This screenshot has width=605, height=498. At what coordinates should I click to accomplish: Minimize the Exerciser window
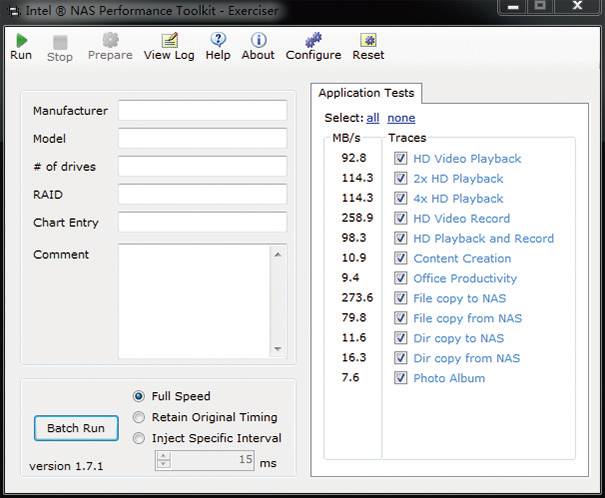point(513,7)
